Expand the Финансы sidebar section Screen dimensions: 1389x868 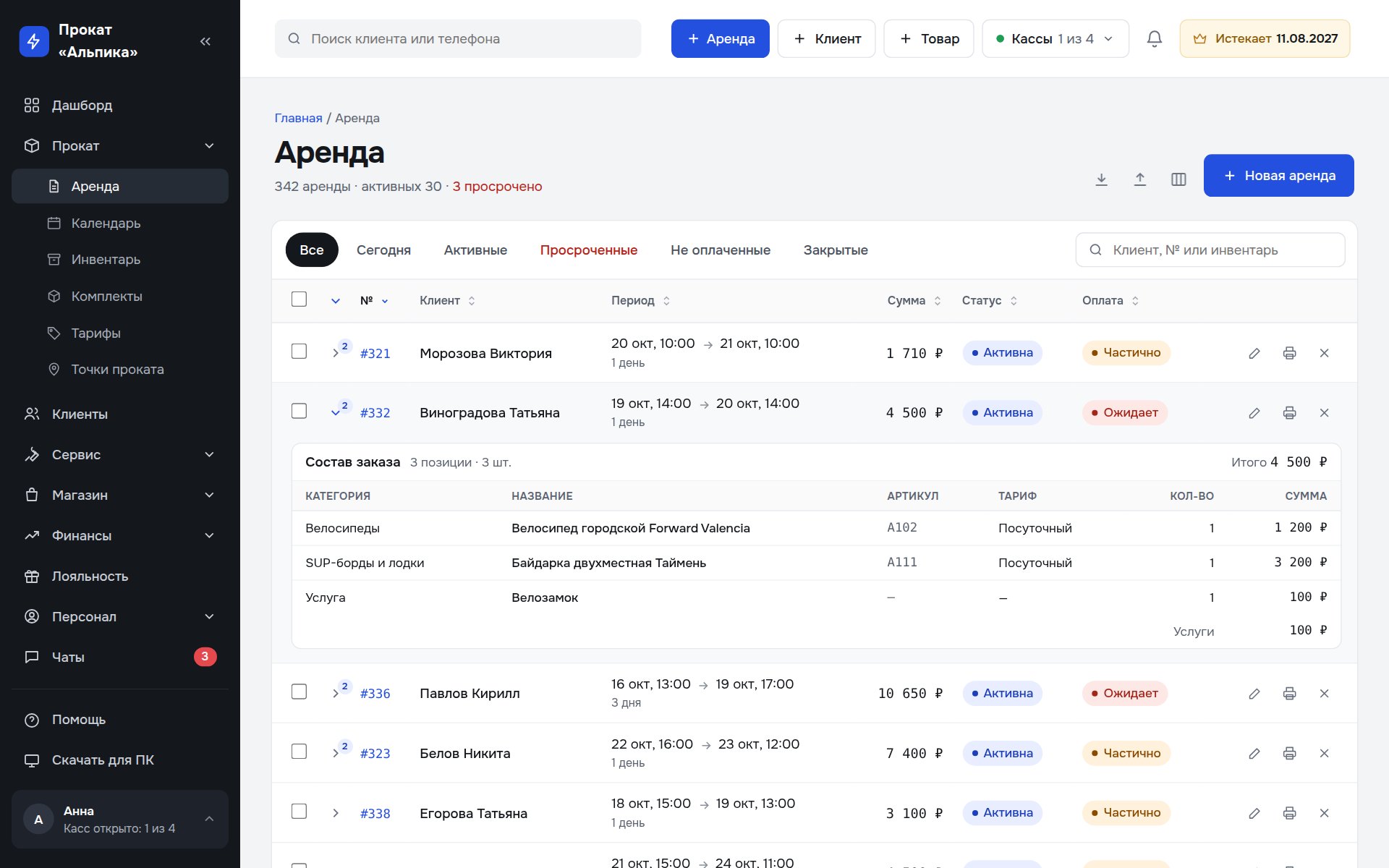(120, 535)
